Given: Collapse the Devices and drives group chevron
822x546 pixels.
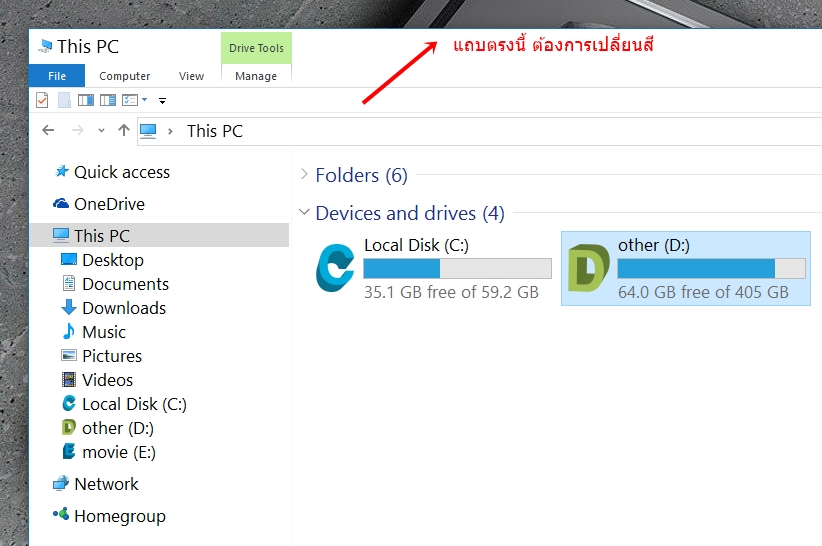Looking at the screenshot, I should [304, 212].
